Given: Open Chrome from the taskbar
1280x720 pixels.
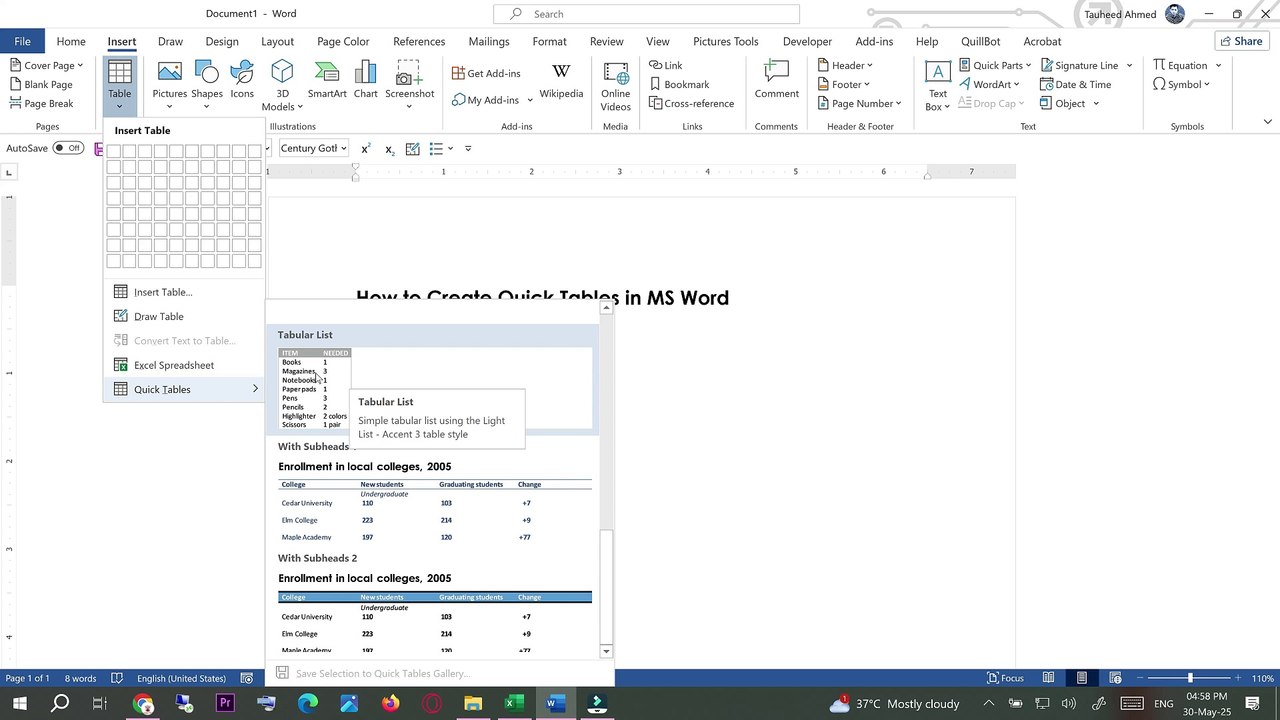Looking at the screenshot, I should pyautogui.click(x=143, y=704).
